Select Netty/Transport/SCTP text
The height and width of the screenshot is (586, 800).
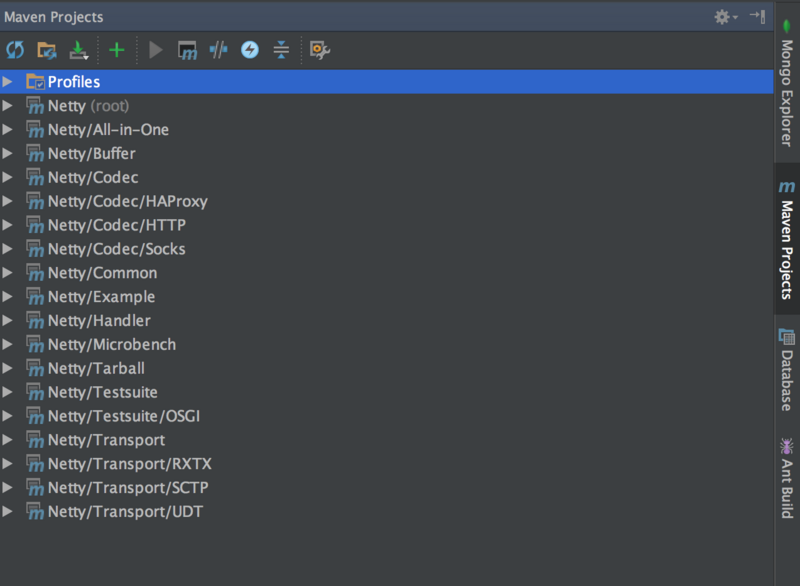[x=128, y=488]
